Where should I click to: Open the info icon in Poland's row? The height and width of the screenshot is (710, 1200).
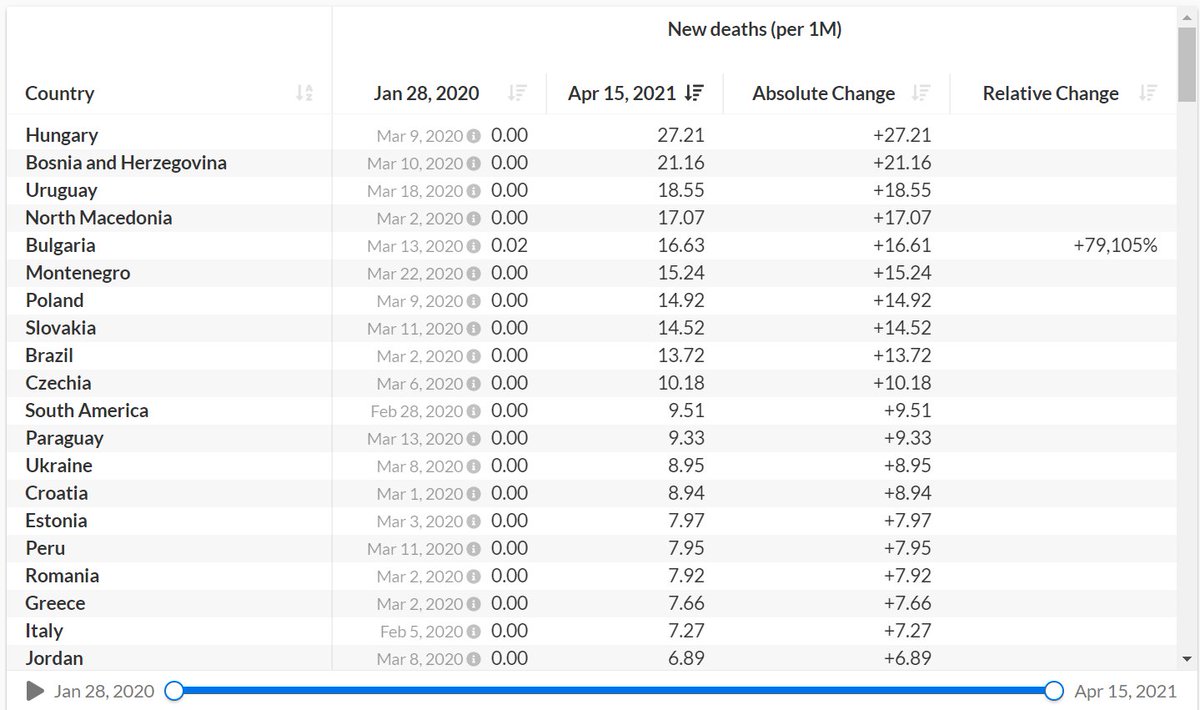pos(473,301)
